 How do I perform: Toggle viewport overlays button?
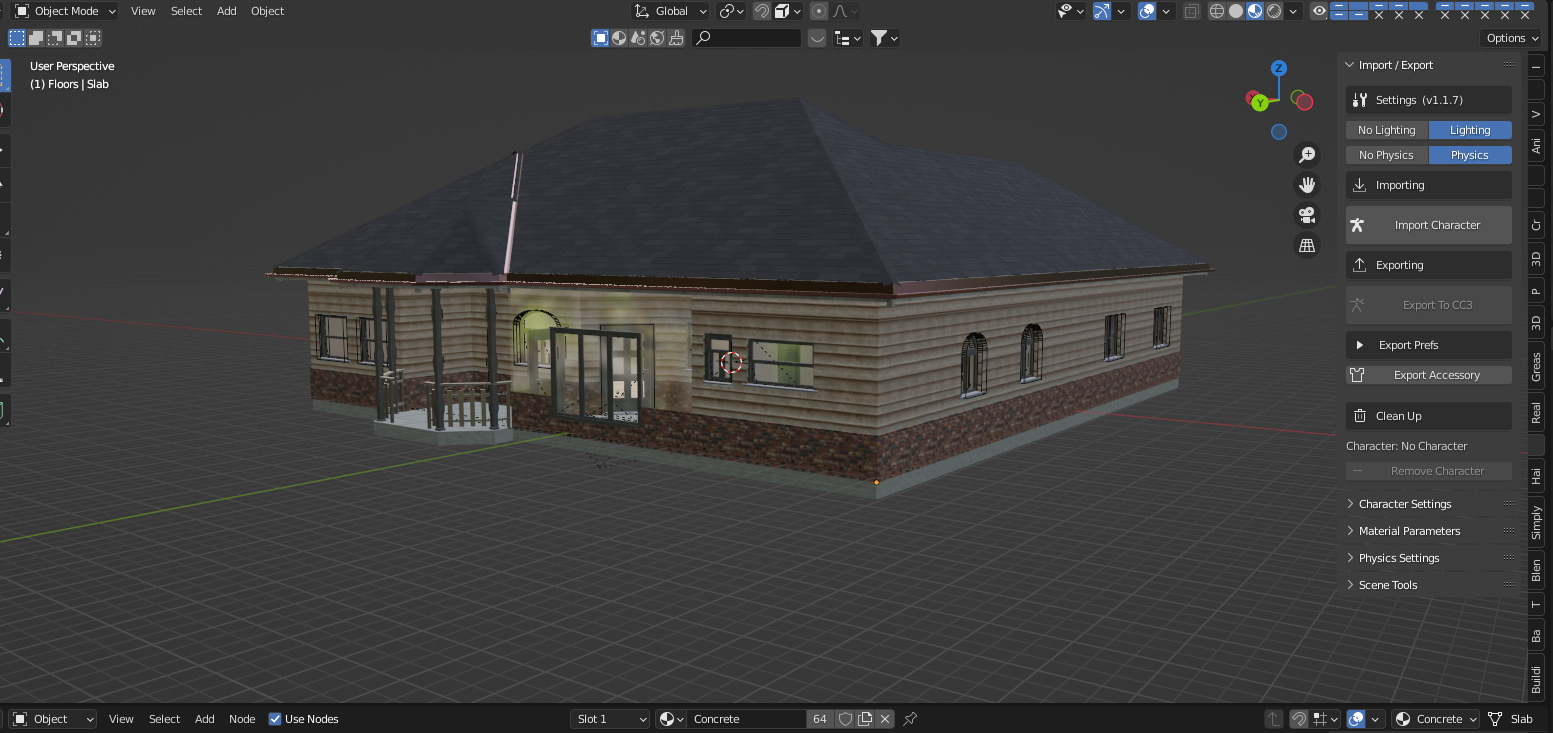(x=1148, y=11)
